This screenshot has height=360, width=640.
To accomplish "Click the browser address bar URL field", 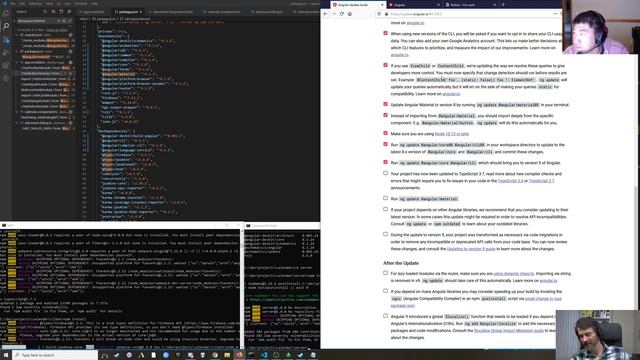I will tap(469, 14).
